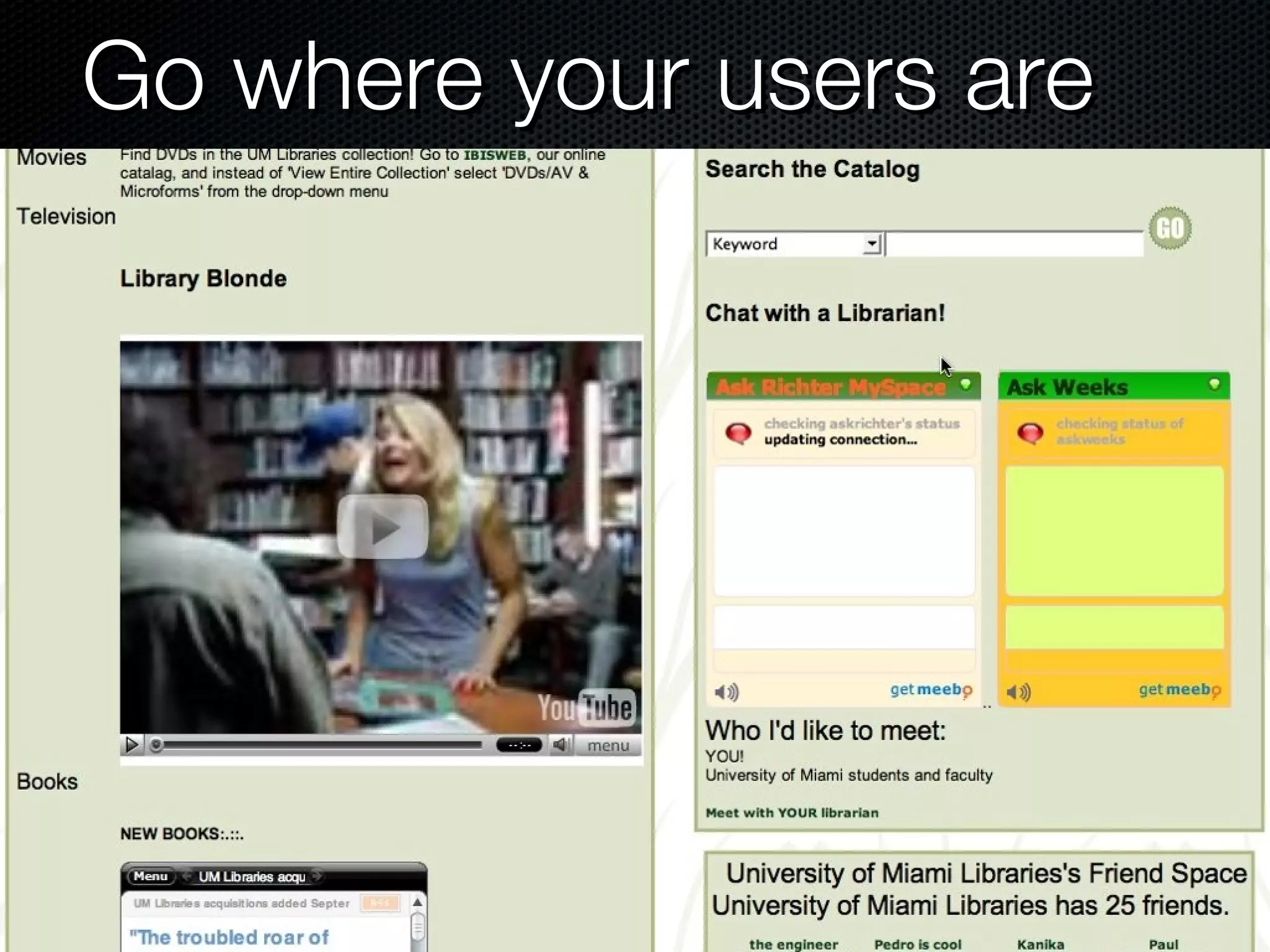This screenshot has height=952, width=1270.
Task: Click the Ask Weeks widget header
Action: (1114, 386)
